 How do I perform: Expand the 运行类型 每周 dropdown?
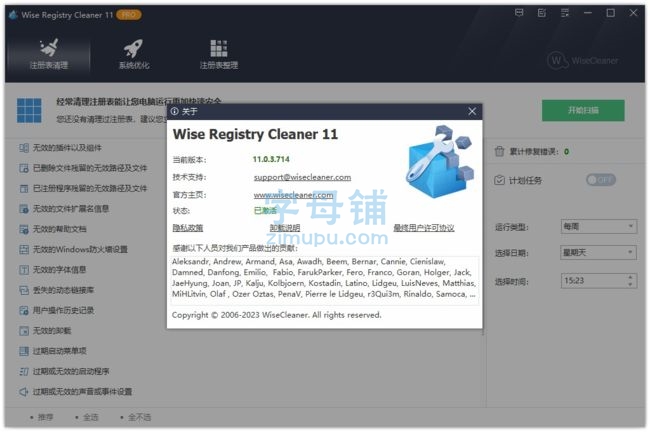point(599,226)
